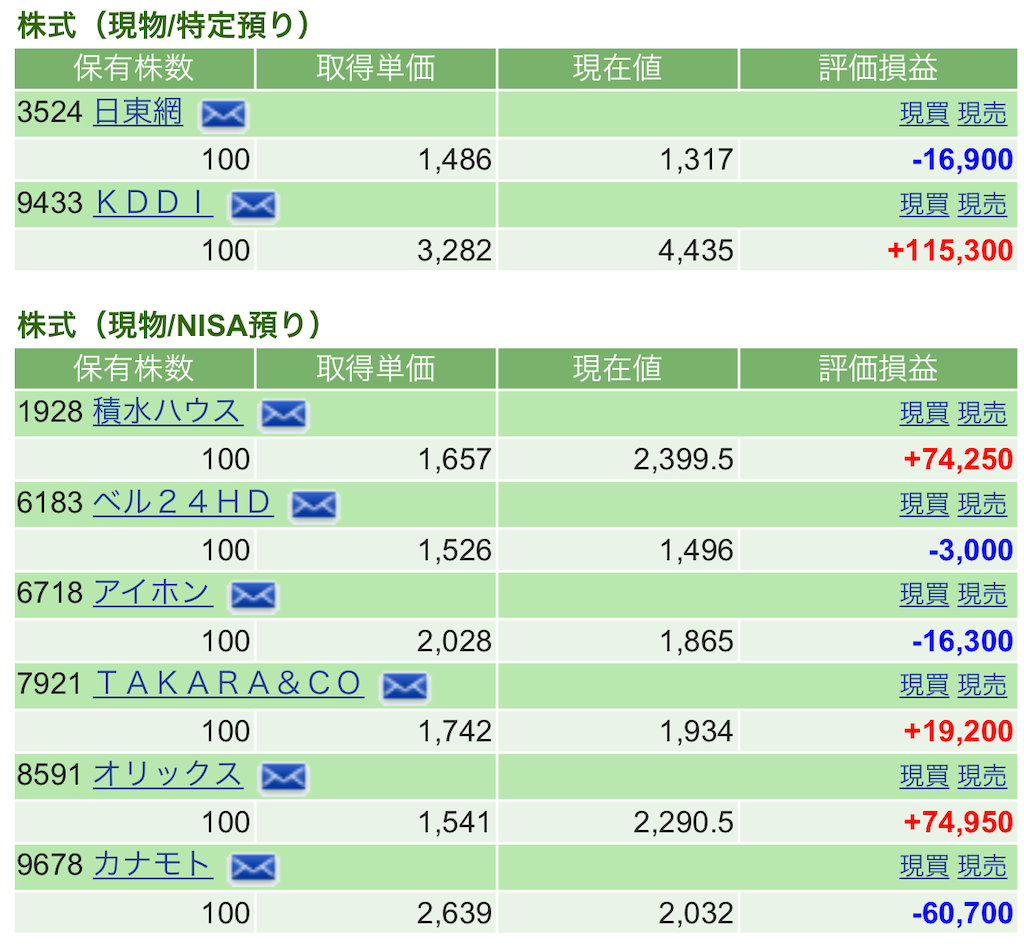Open the アイホン stock link

(153, 593)
